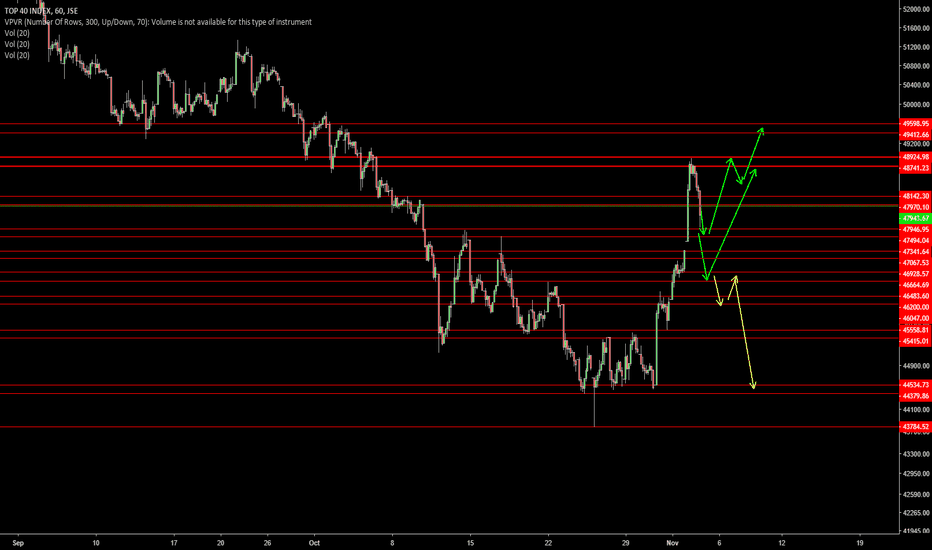The height and width of the screenshot is (550, 932).
Task: Select the VPVR indicator legend text
Action: pos(158,22)
